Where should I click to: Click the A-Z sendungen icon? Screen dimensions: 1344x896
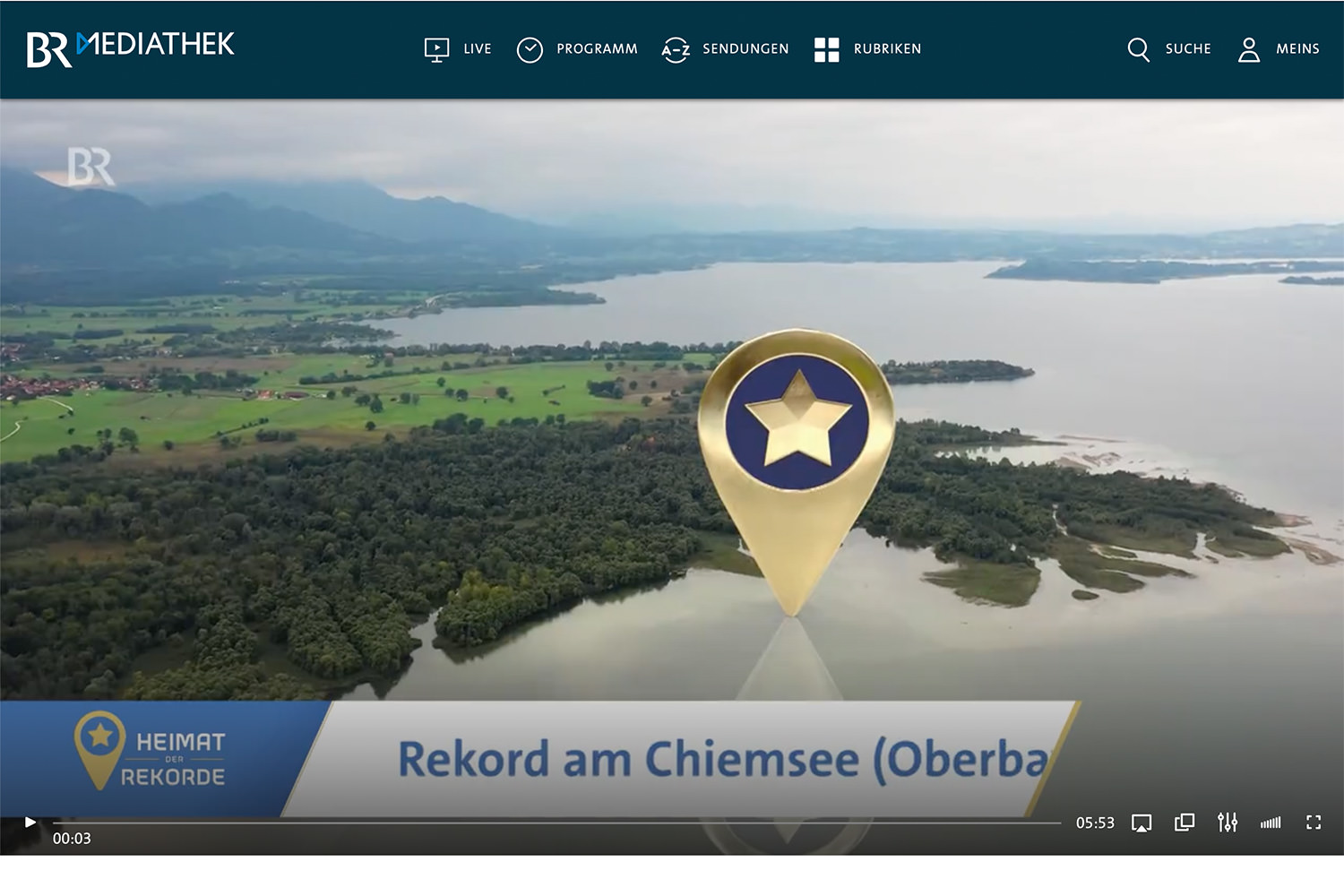pyautogui.click(x=676, y=49)
